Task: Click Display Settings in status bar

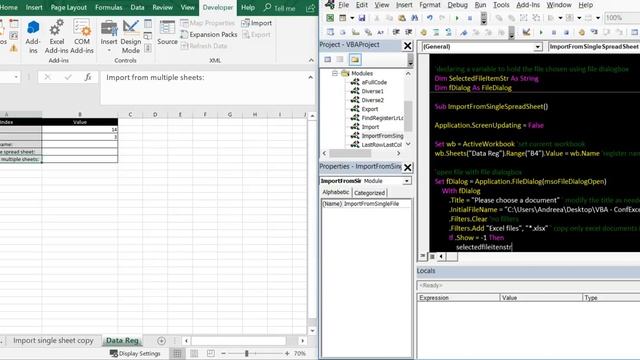Action: tap(135, 353)
